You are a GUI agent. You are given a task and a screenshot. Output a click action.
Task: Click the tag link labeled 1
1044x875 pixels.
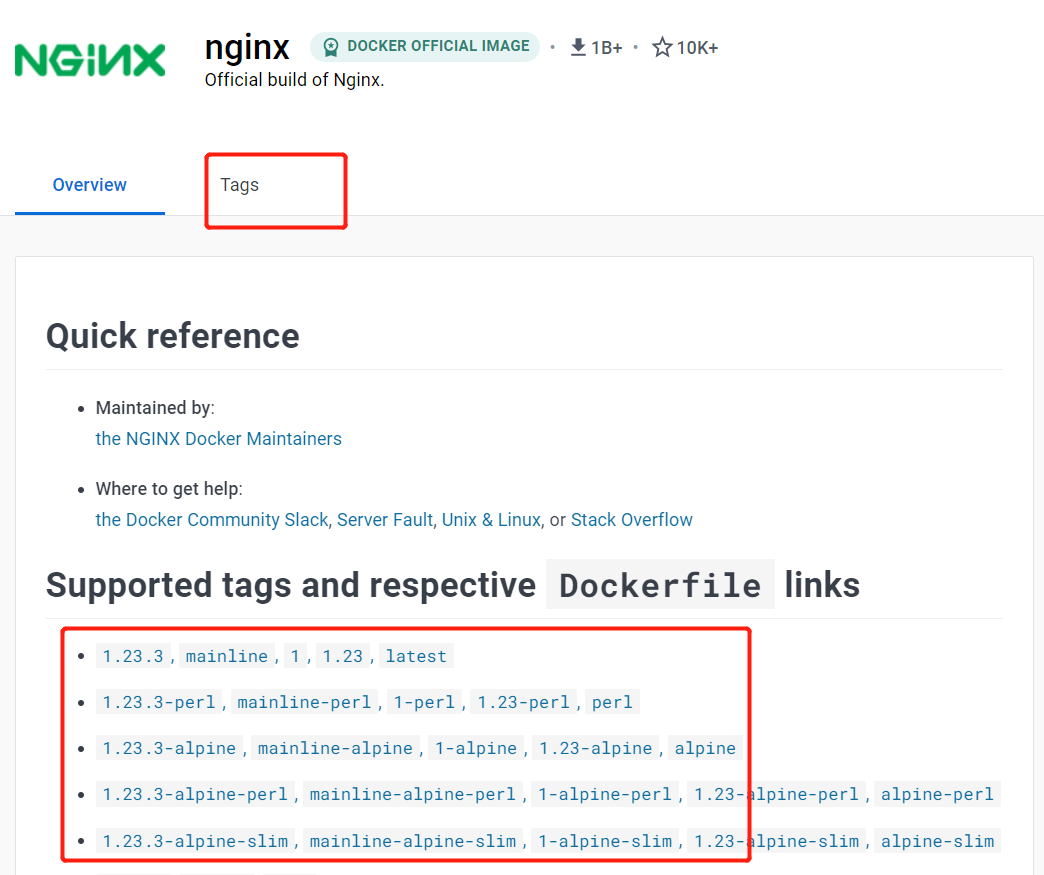click(x=295, y=657)
